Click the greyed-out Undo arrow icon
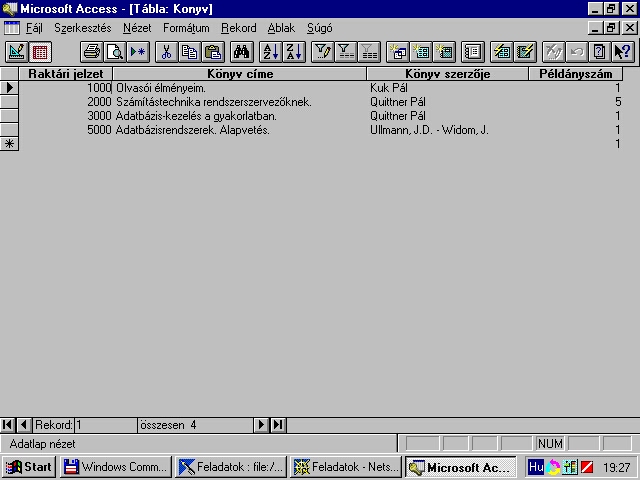The width and height of the screenshot is (640, 480). click(x=577, y=52)
